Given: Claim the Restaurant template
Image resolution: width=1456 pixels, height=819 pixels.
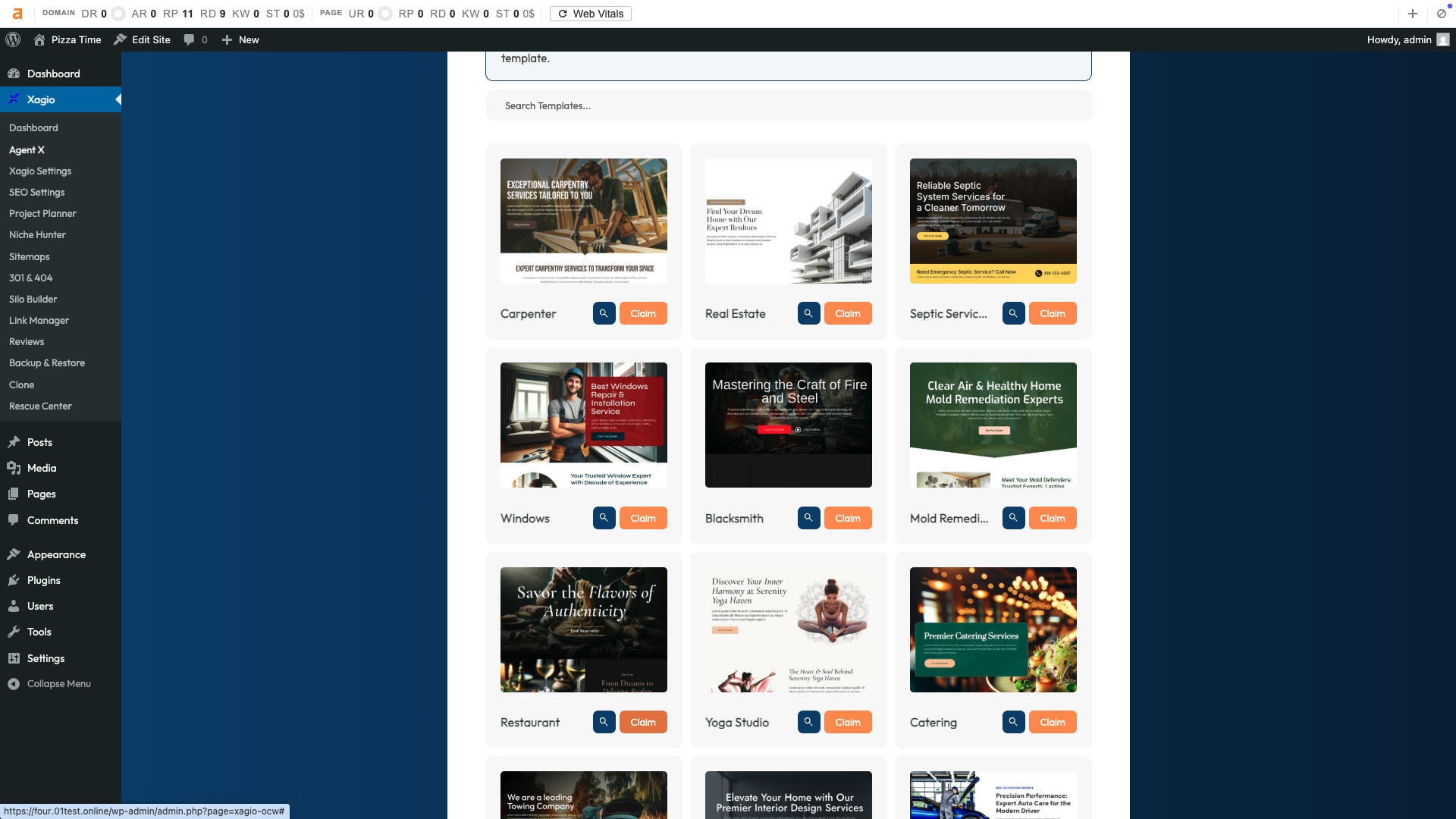Looking at the screenshot, I should point(643,722).
